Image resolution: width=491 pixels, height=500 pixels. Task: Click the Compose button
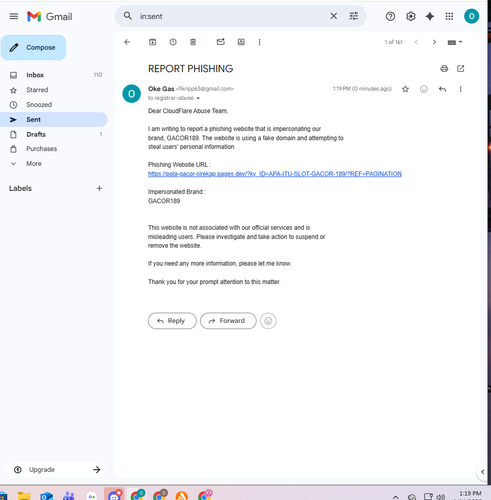click(x=34, y=48)
